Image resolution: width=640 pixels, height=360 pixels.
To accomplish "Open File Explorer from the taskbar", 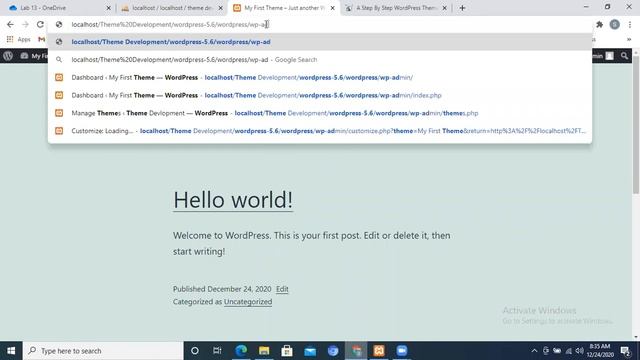I will pos(264,351).
